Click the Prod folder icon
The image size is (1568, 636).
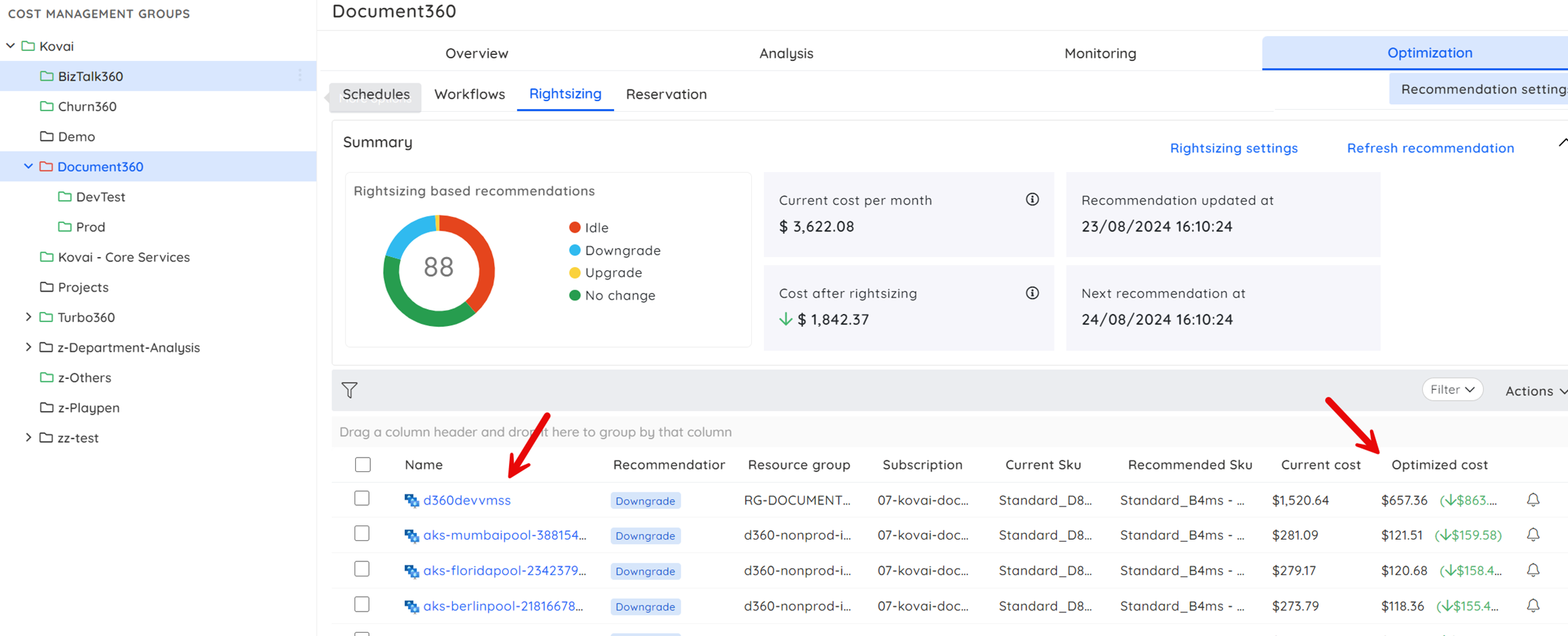65,226
